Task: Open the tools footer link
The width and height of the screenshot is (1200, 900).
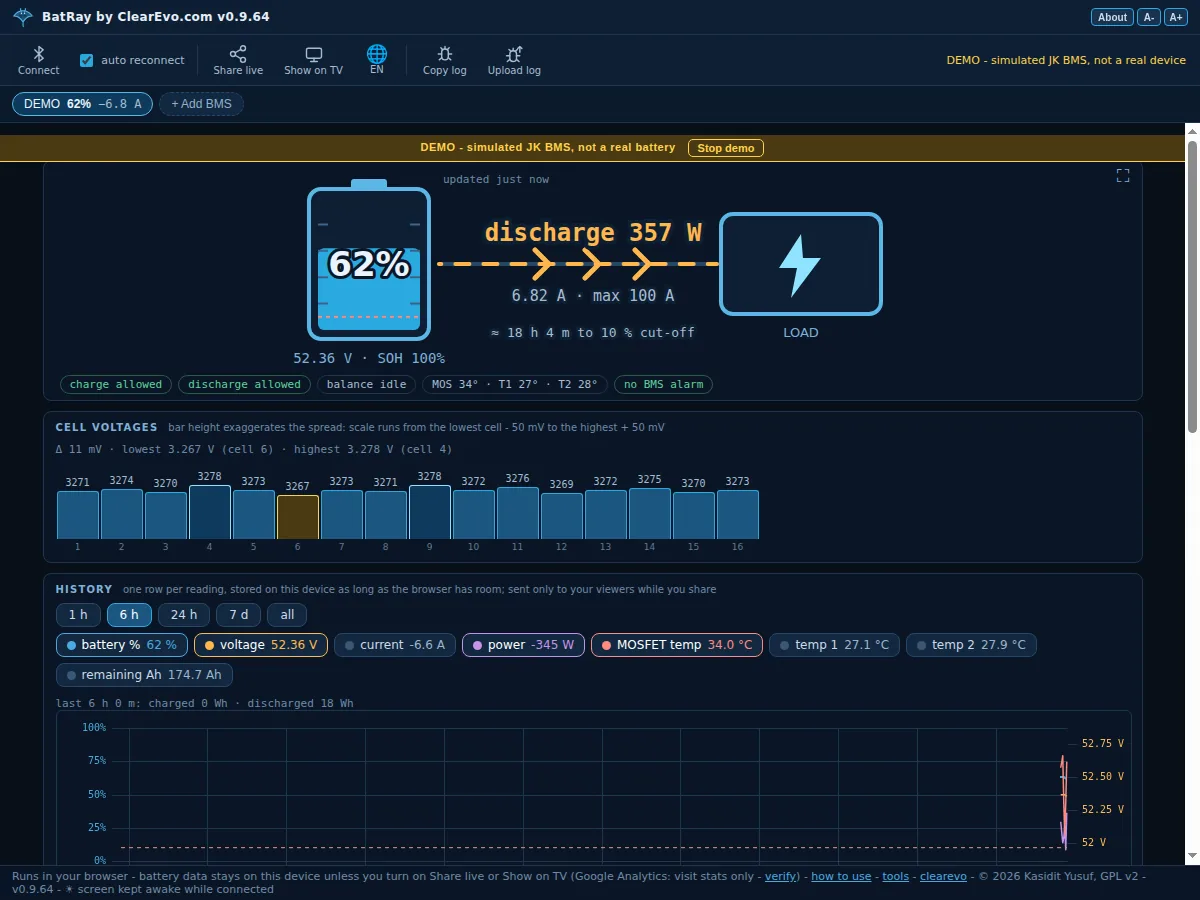Action: pyautogui.click(x=896, y=876)
